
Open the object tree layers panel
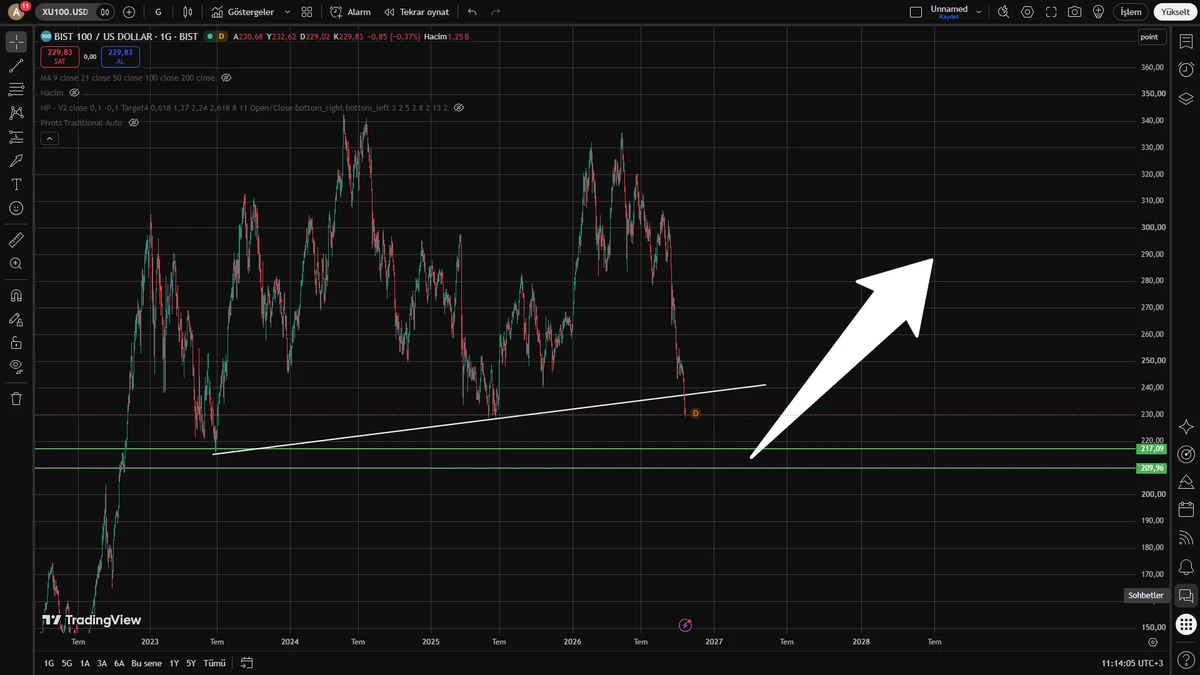pyautogui.click(x=1186, y=99)
